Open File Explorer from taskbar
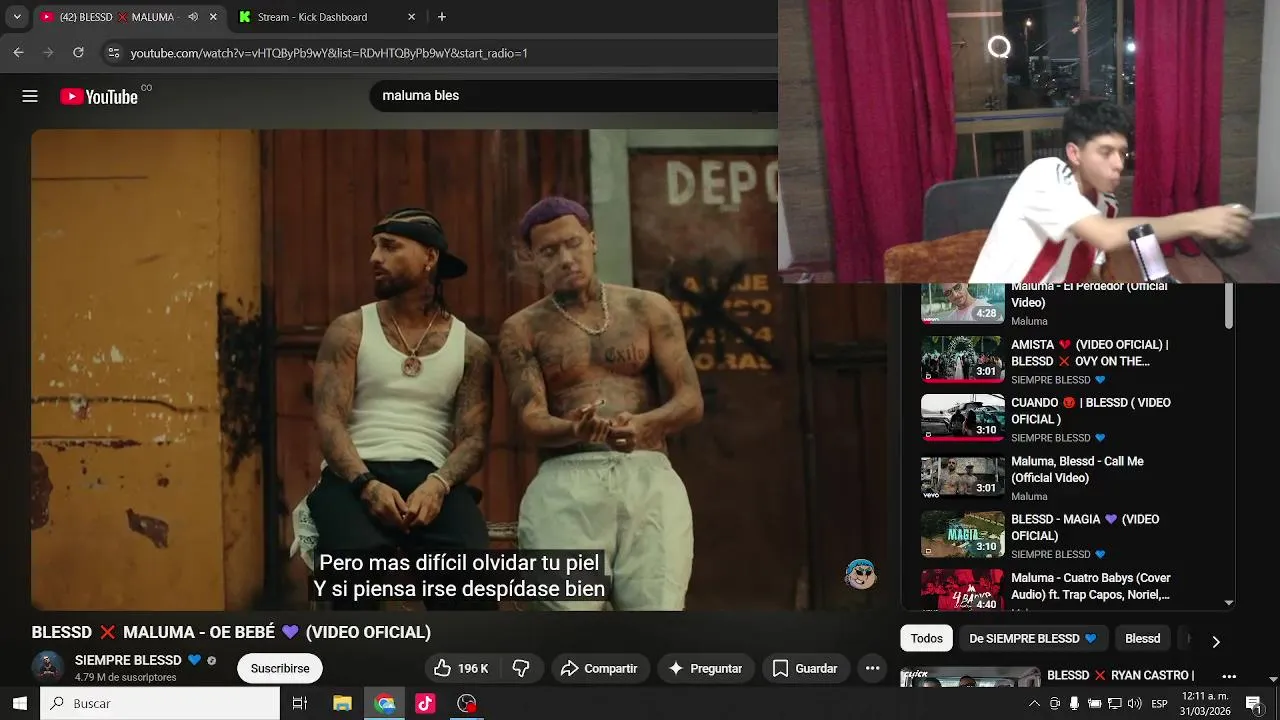The width and height of the screenshot is (1280, 720). pyautogui.click(x=342, y=703)
